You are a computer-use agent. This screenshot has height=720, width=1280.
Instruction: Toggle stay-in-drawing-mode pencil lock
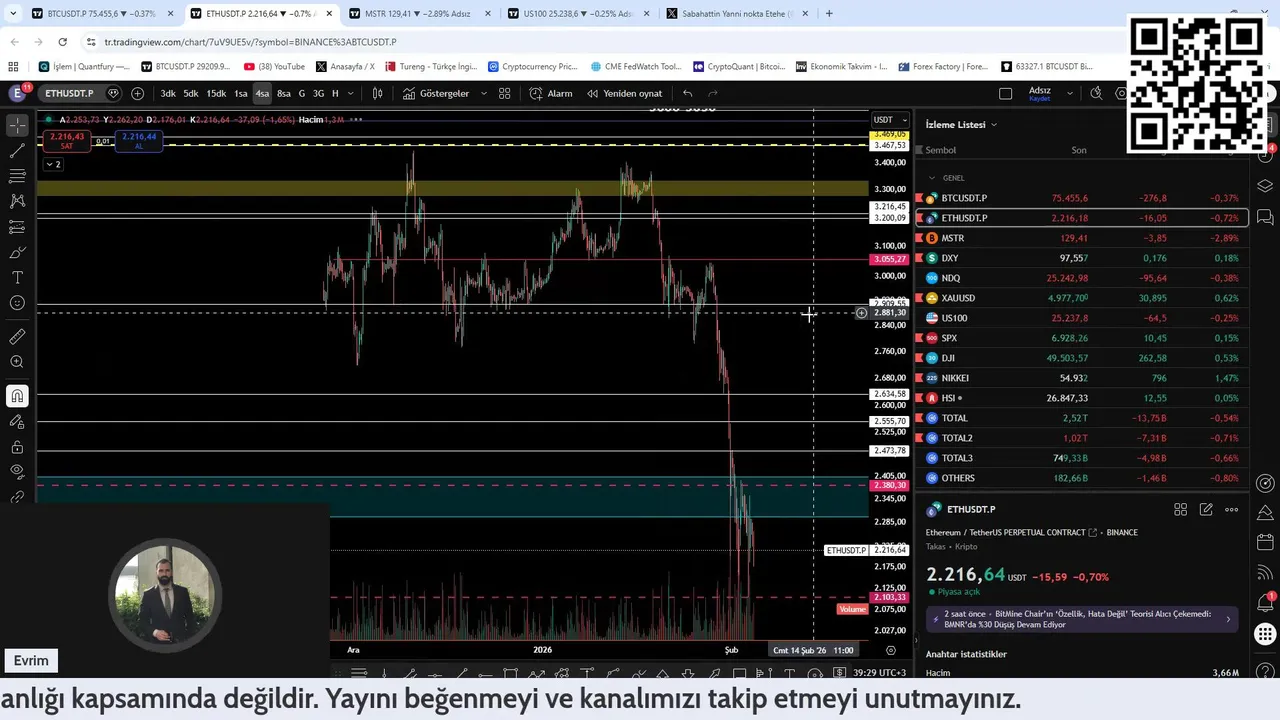[x=17, y=422]
